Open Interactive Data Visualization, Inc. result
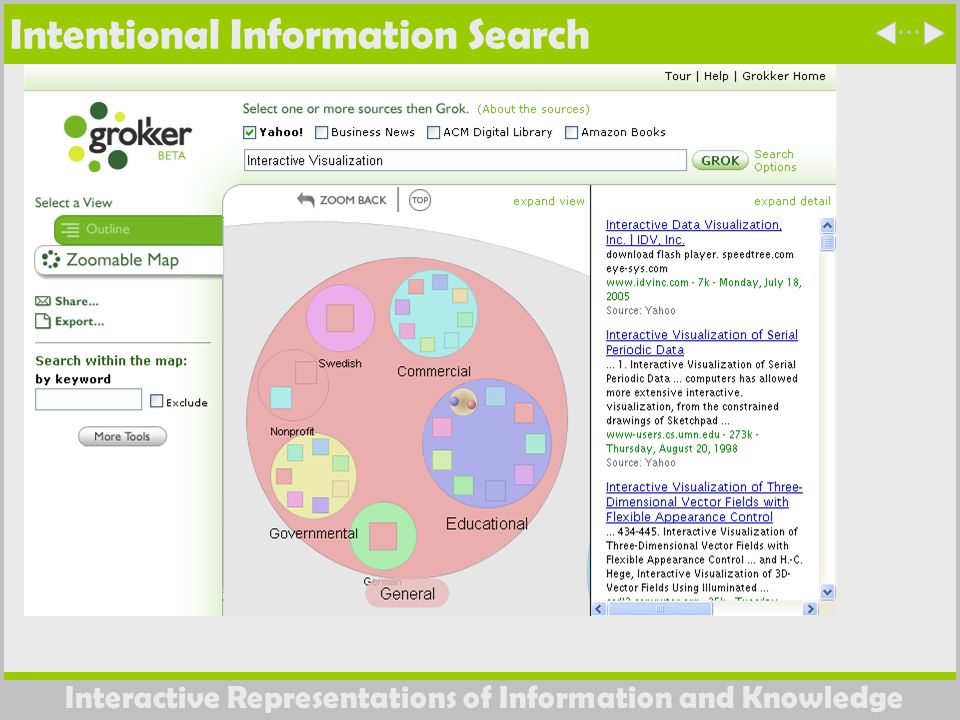The image size is (960, 720). (693, 232)
